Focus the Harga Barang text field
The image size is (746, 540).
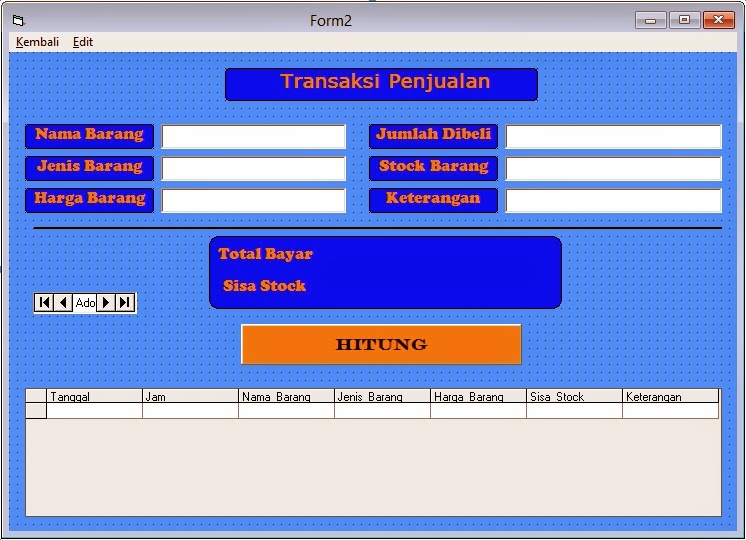coord(254,200)
